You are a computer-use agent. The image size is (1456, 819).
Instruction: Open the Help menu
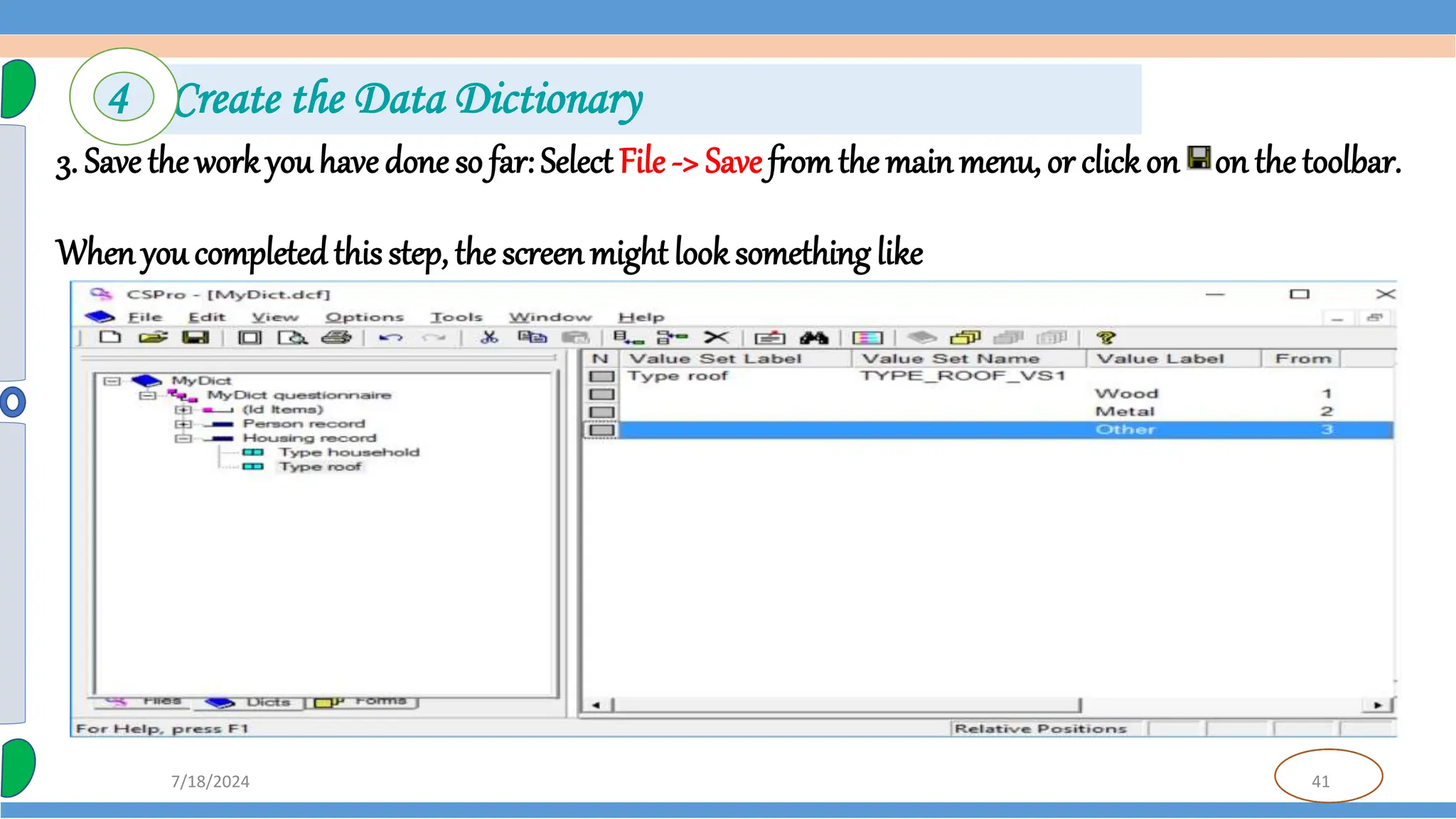point(641,317)
